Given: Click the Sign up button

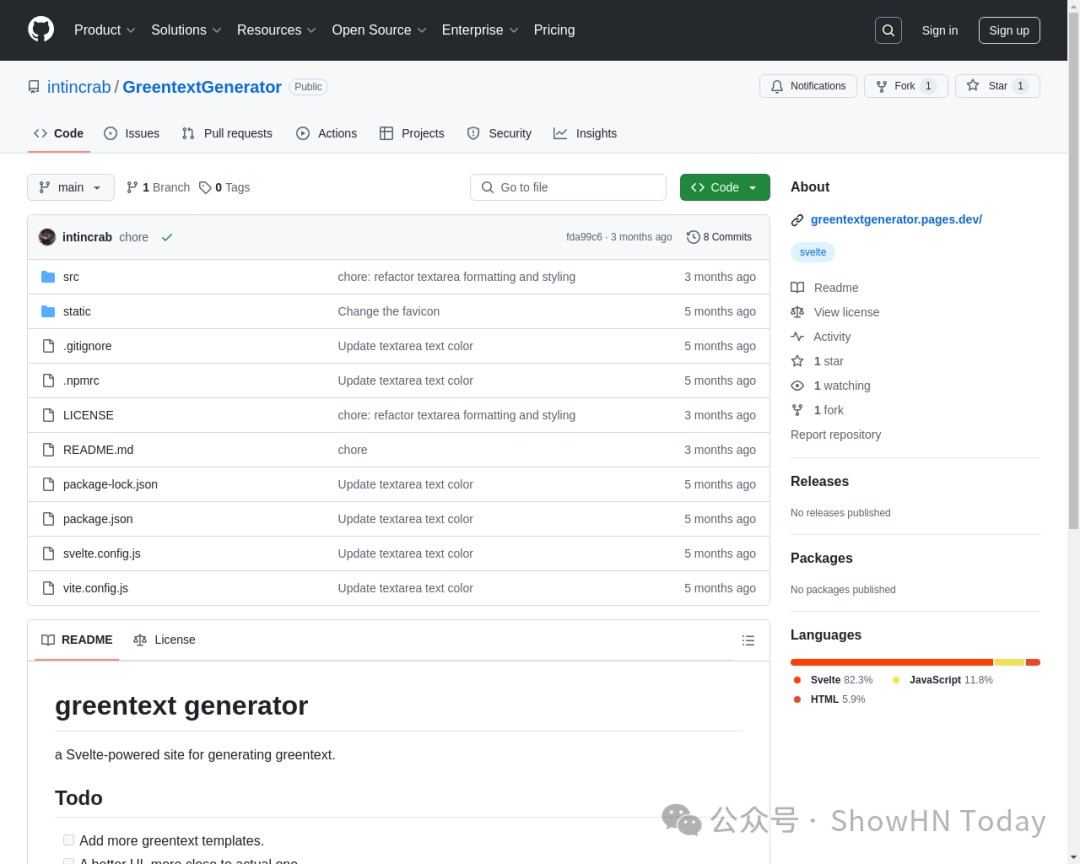Looking at the screenshot, I should tap(1009, 30).
